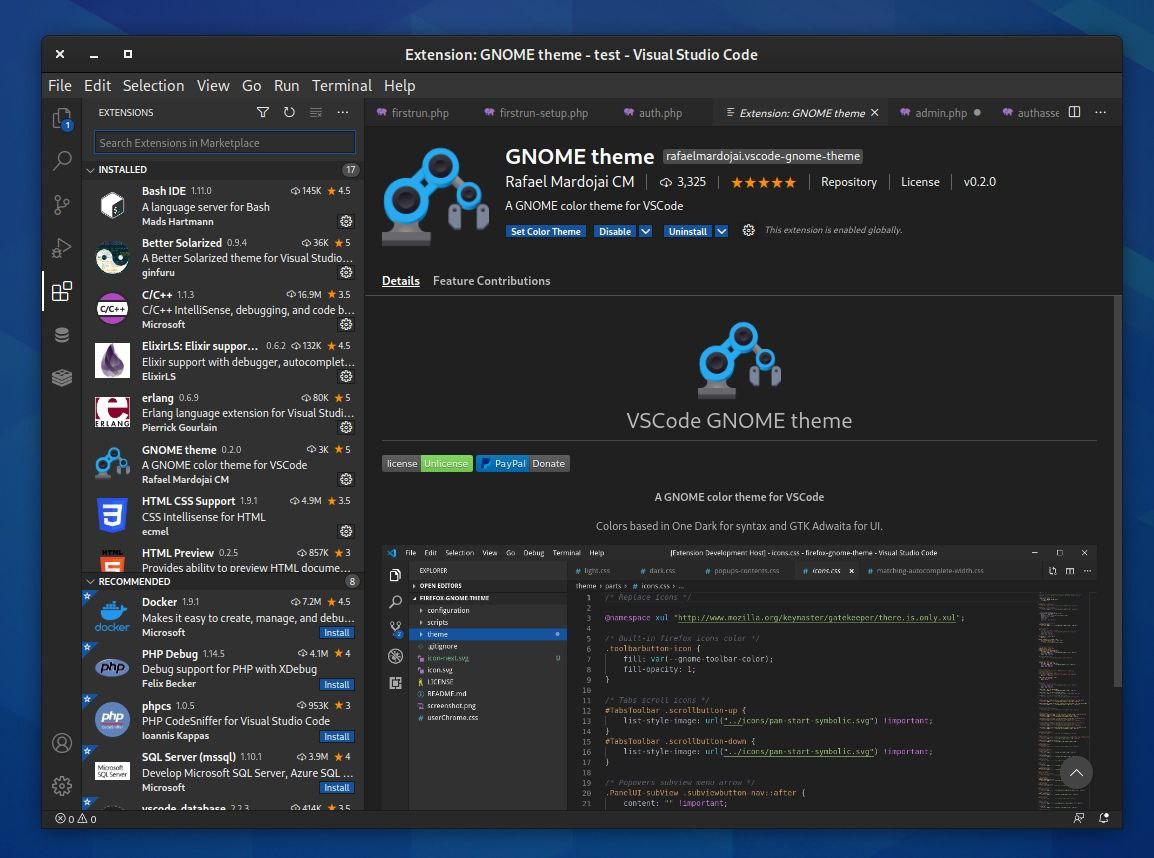
Task: Click the PayPal Donate badge
Action: point(523,464)
